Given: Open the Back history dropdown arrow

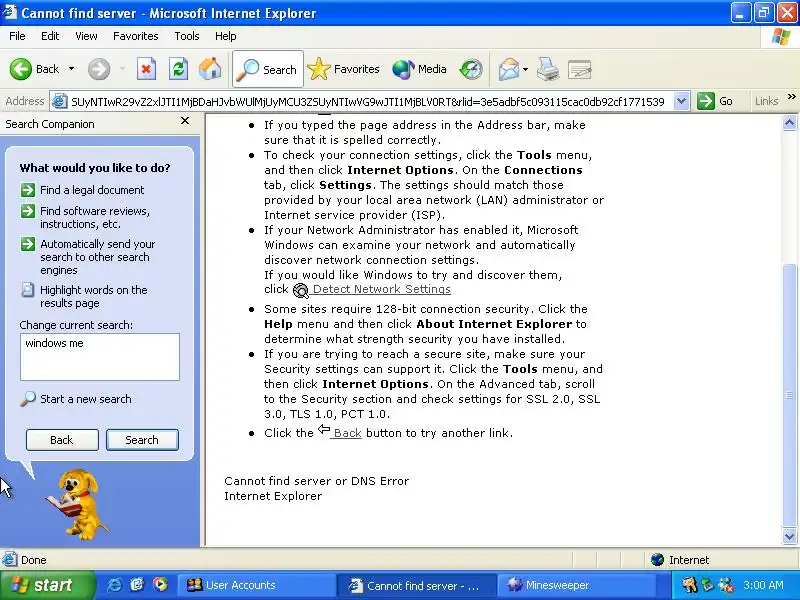Looking at the screenshot, I should coord(71,69).
